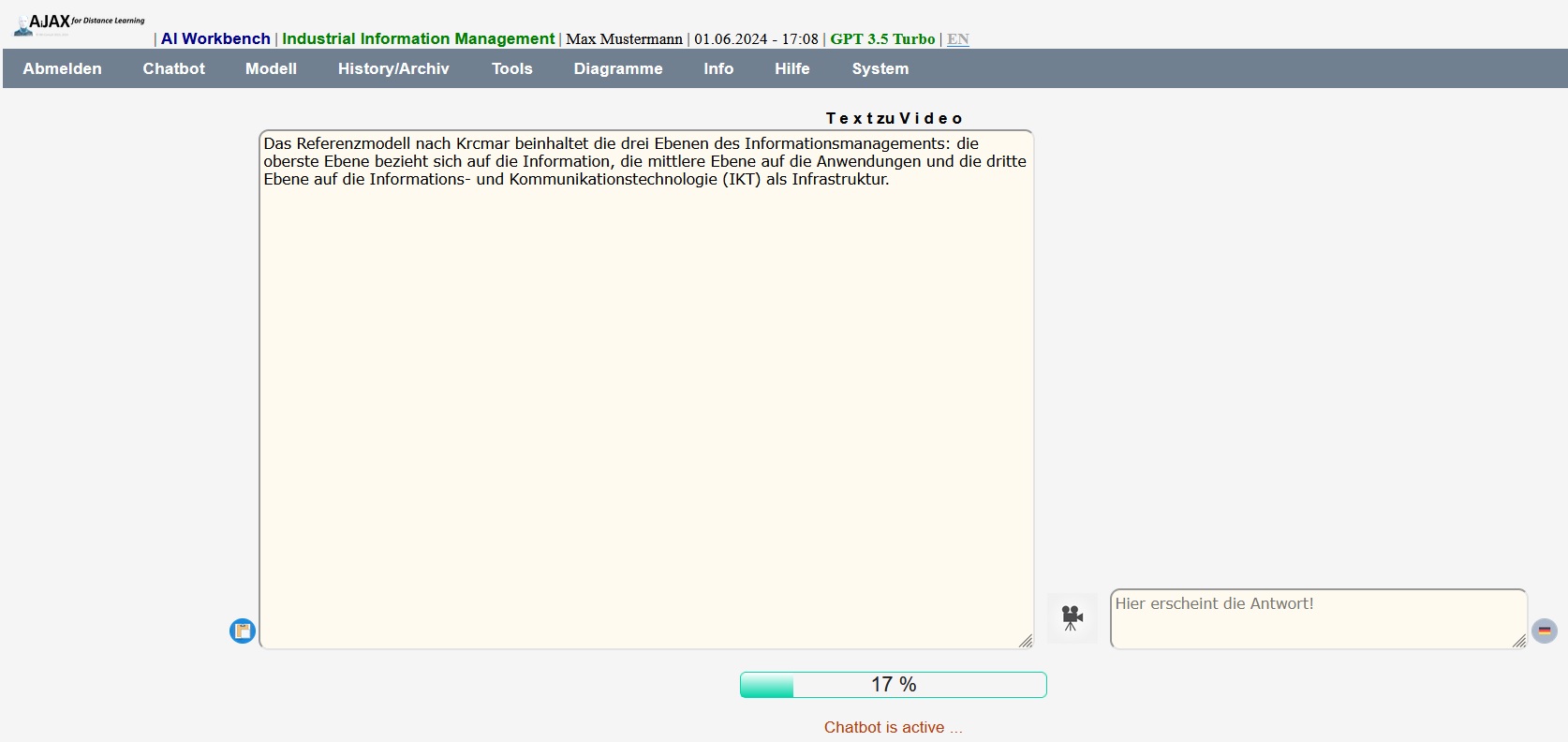Open the History/Archiv menu
Viewport: 1568px width, 742px height.
393,68
